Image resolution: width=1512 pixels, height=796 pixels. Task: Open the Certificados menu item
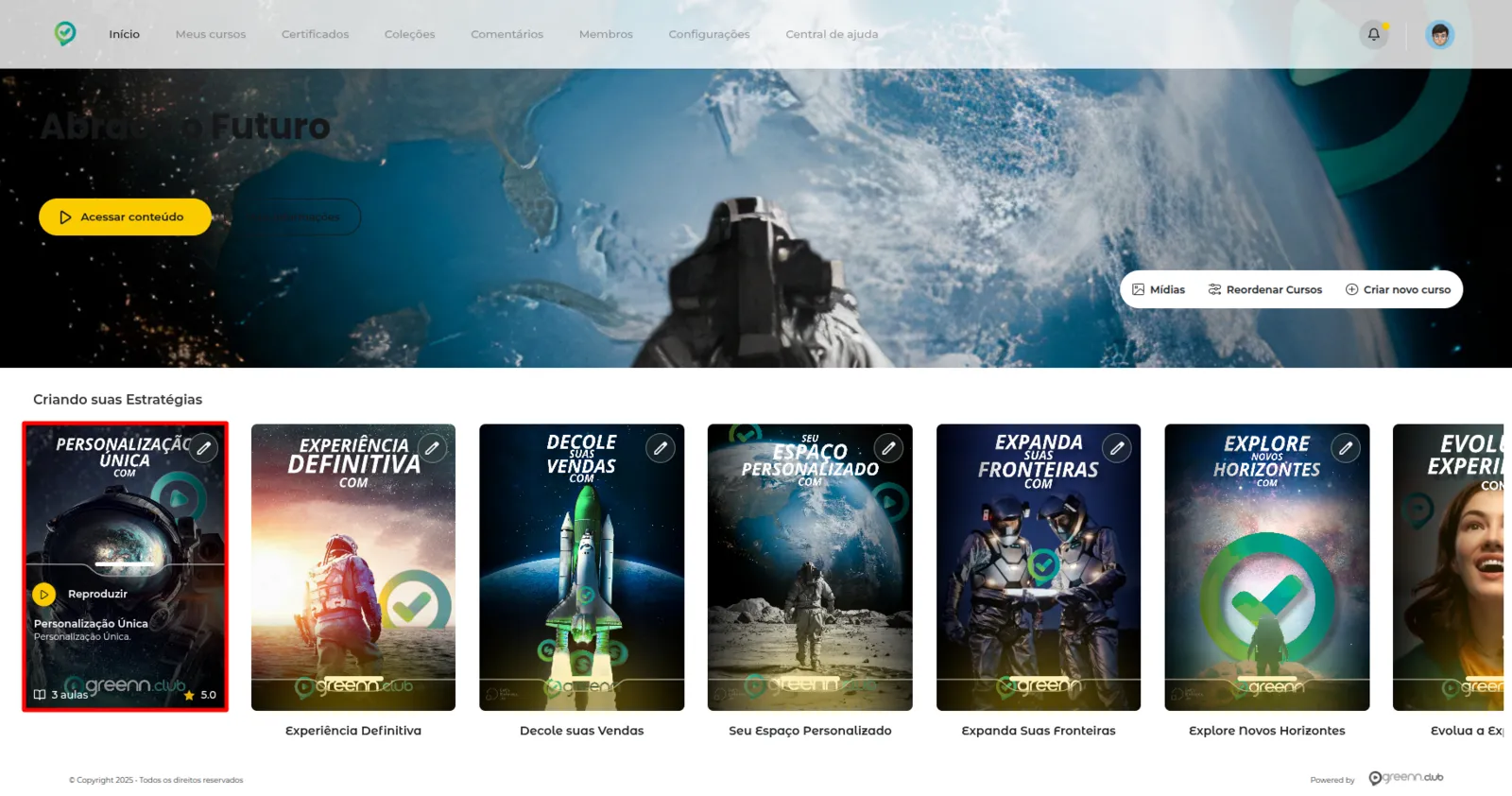pos(315,34)
